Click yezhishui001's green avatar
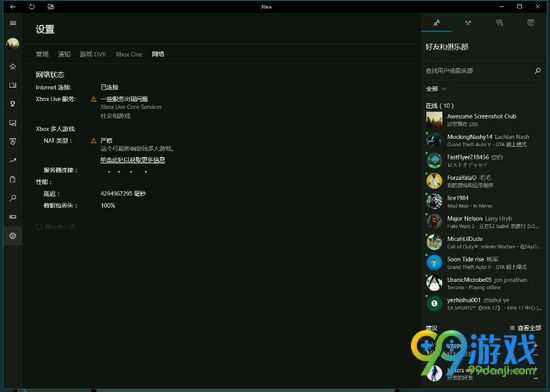The image size is (550, 392). (434, 303)
